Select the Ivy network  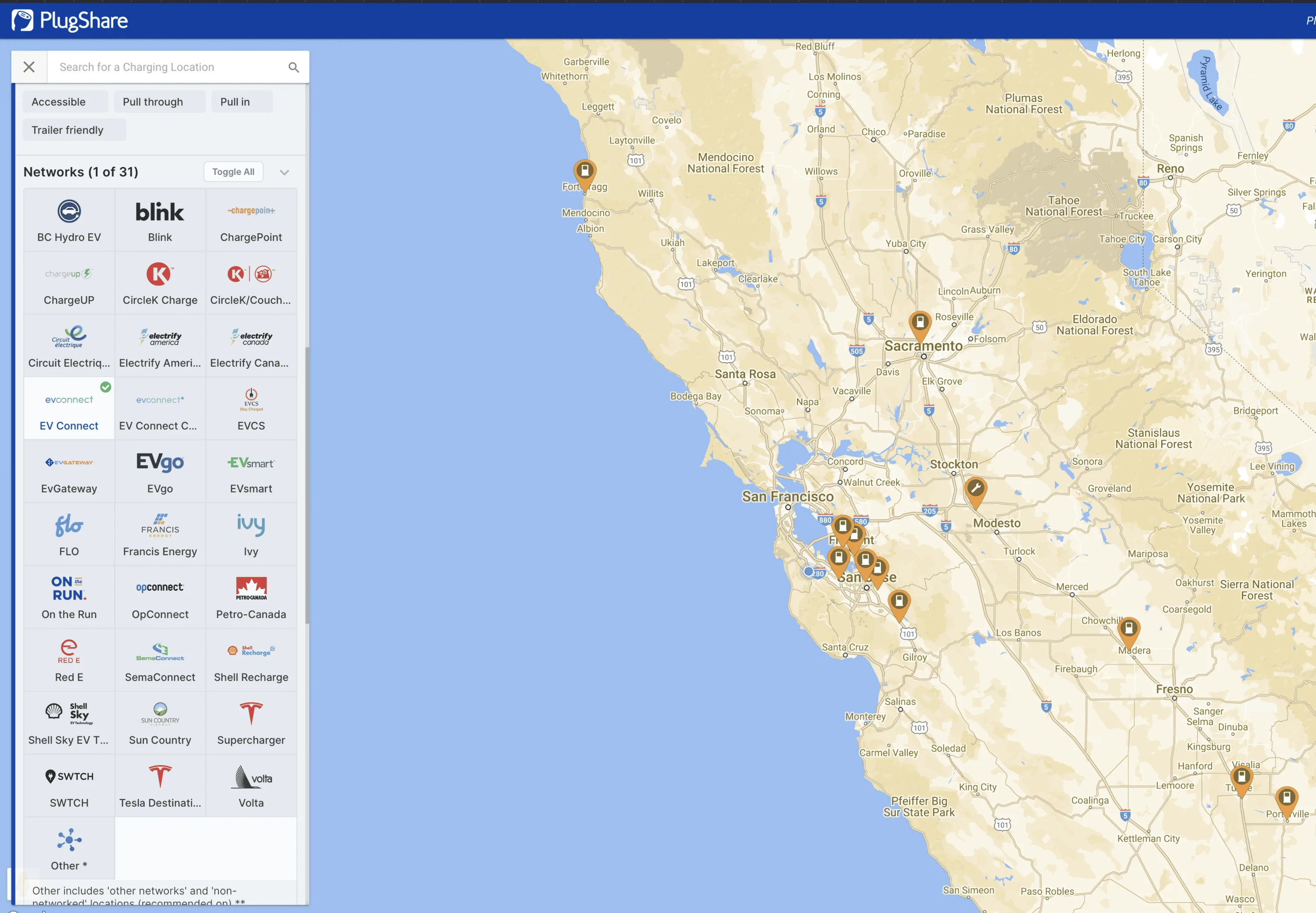pyautogui.click(x=251, y=534)
